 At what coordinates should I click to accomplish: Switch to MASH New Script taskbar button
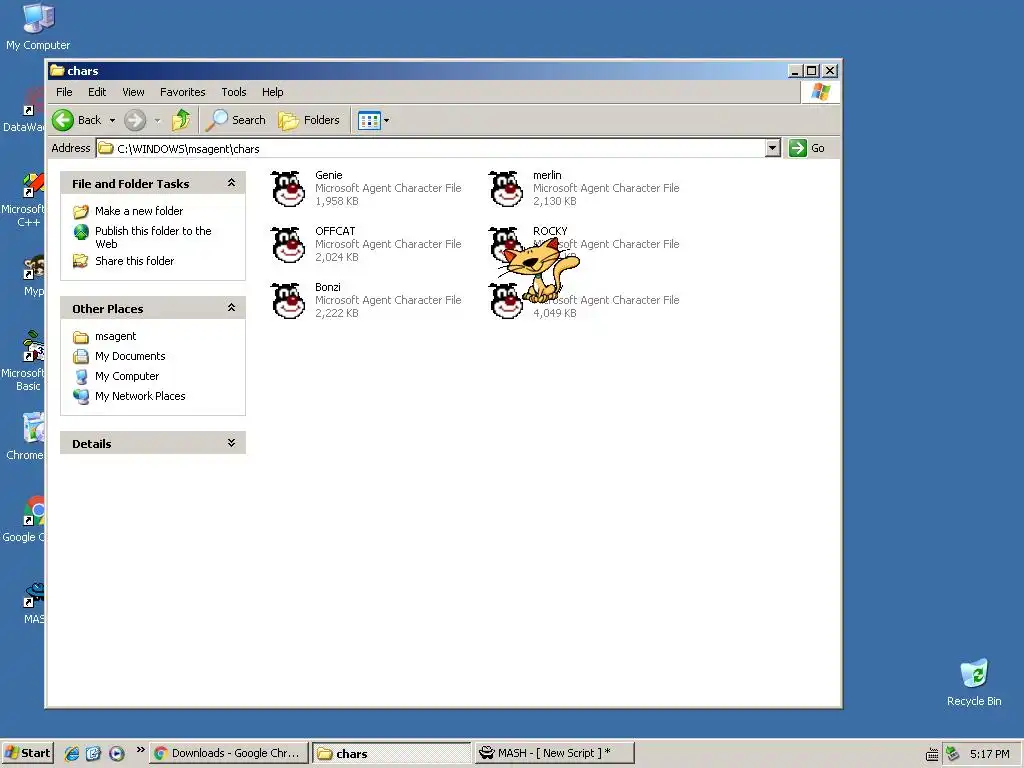coord(554,753)
